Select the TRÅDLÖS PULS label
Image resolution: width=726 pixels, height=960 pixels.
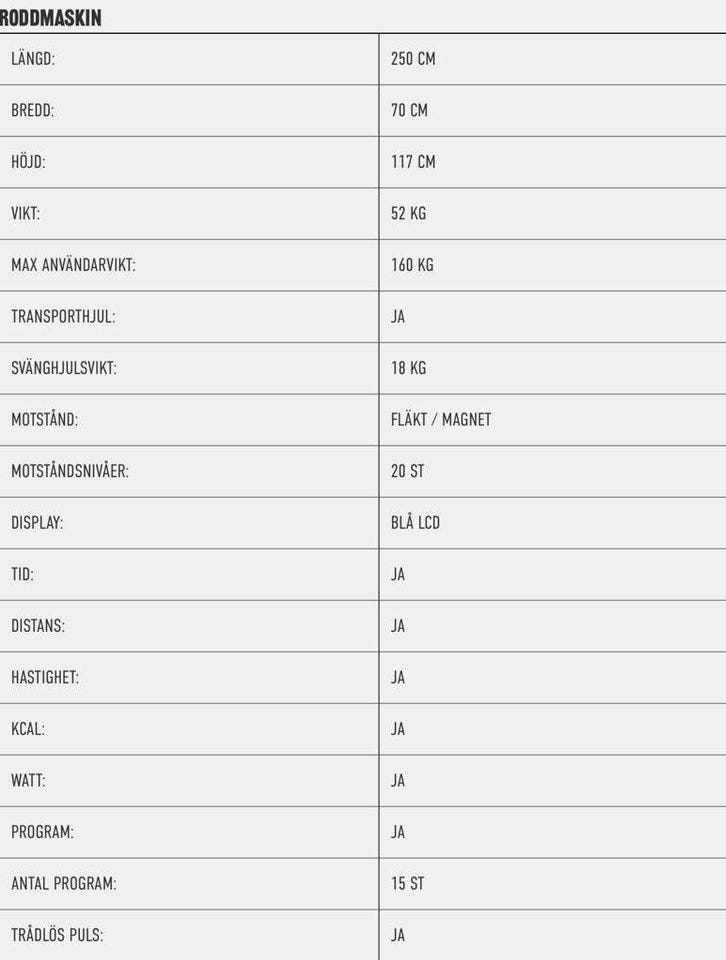click(57, 936)
